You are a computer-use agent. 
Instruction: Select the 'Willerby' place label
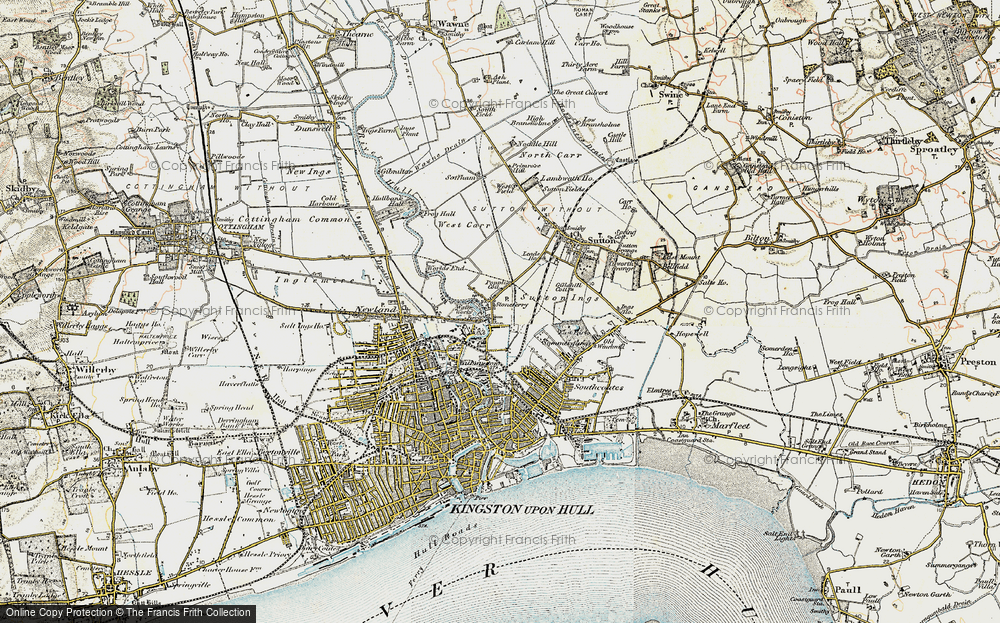[96, 369]
